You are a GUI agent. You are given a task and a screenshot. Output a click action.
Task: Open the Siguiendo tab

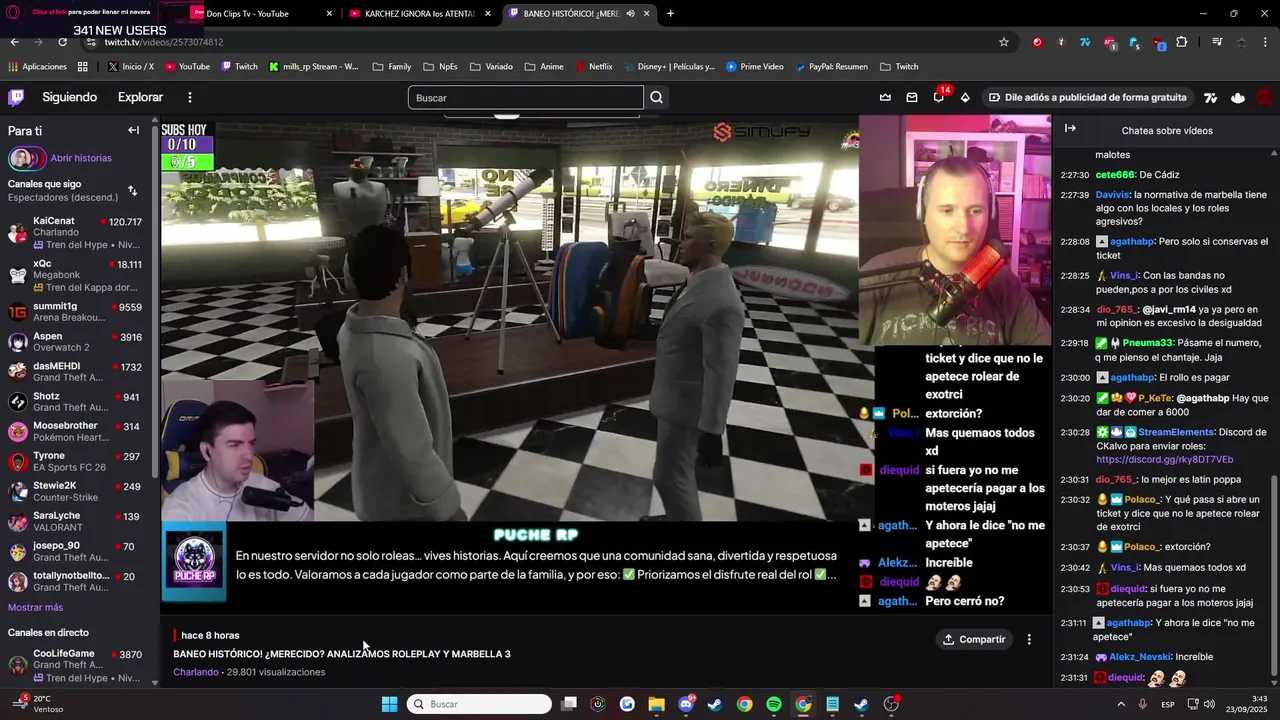(x=69, y=97)
